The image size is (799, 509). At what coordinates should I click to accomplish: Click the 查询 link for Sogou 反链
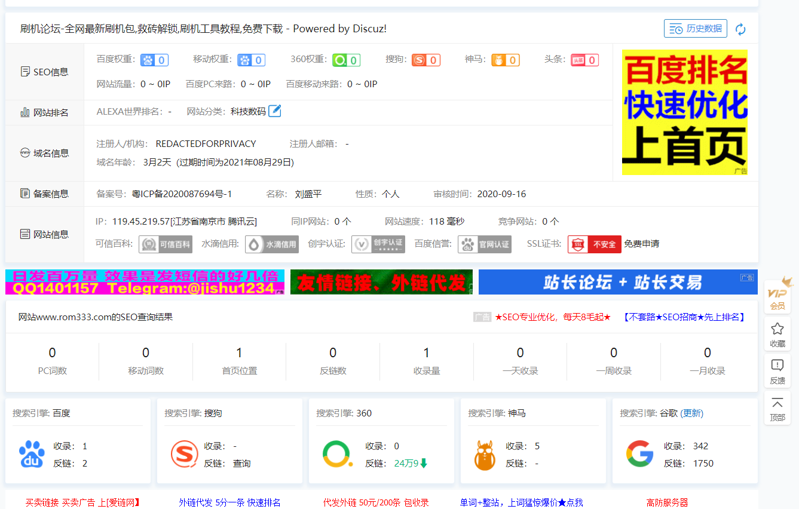coord(242,463)
